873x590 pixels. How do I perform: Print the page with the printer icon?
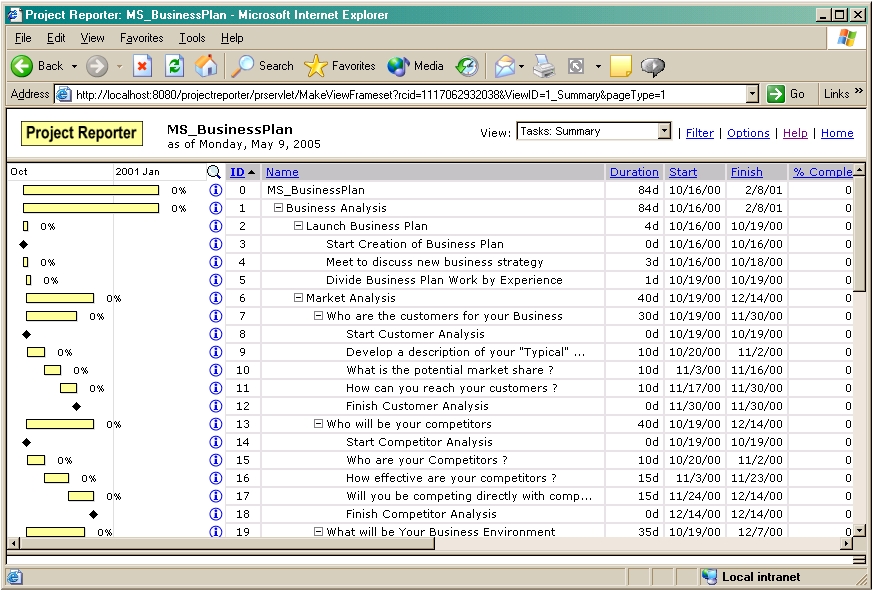[x=544, y=66]
